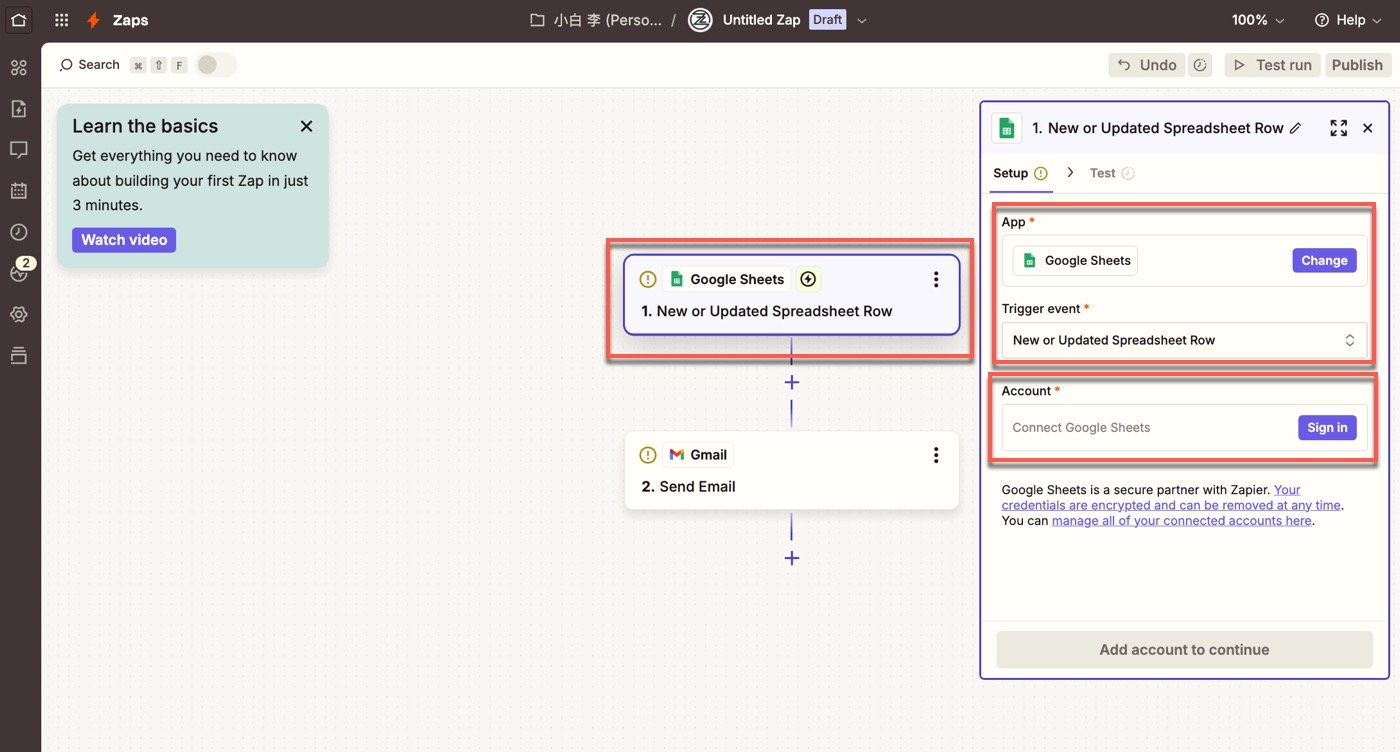Open the gear settings icon in the sidebar
The image size is (1400, 752).
point(19,314)
